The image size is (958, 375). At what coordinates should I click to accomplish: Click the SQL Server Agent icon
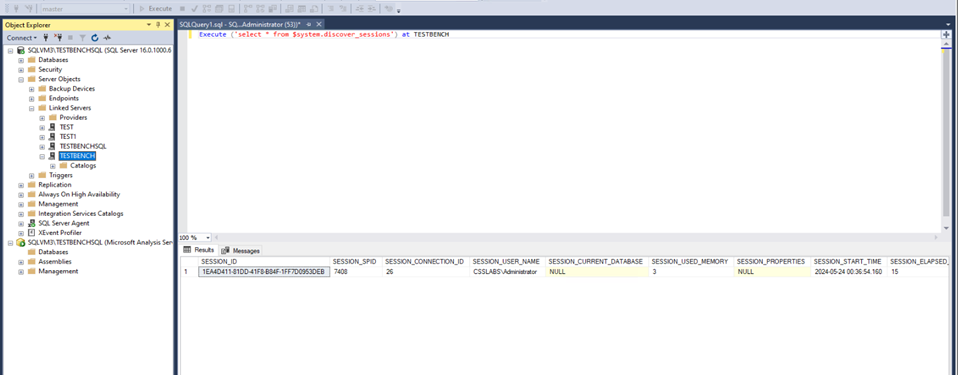coord(31,223)
